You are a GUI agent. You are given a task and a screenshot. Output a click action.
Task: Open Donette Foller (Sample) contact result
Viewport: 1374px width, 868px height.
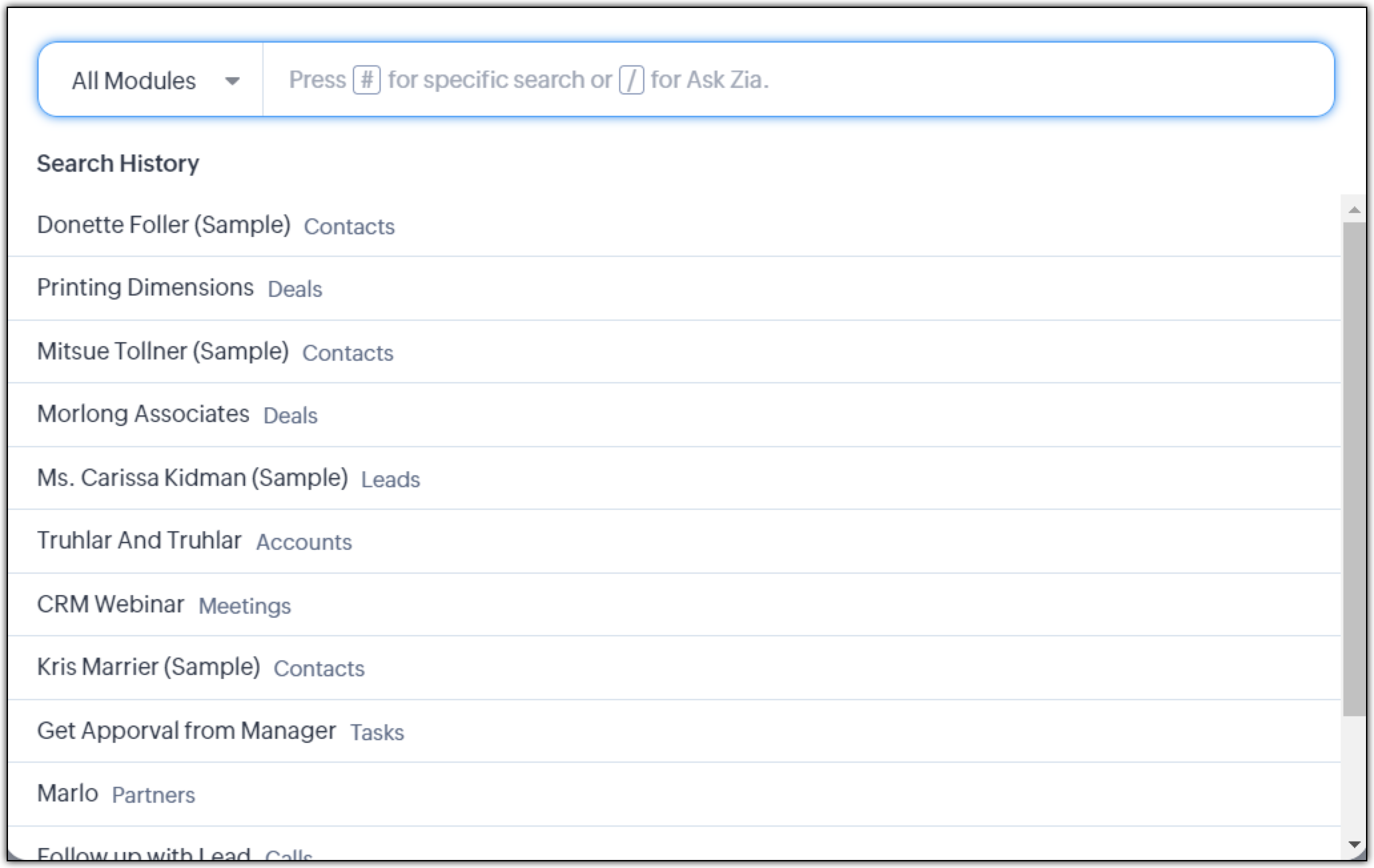[164, 225]
